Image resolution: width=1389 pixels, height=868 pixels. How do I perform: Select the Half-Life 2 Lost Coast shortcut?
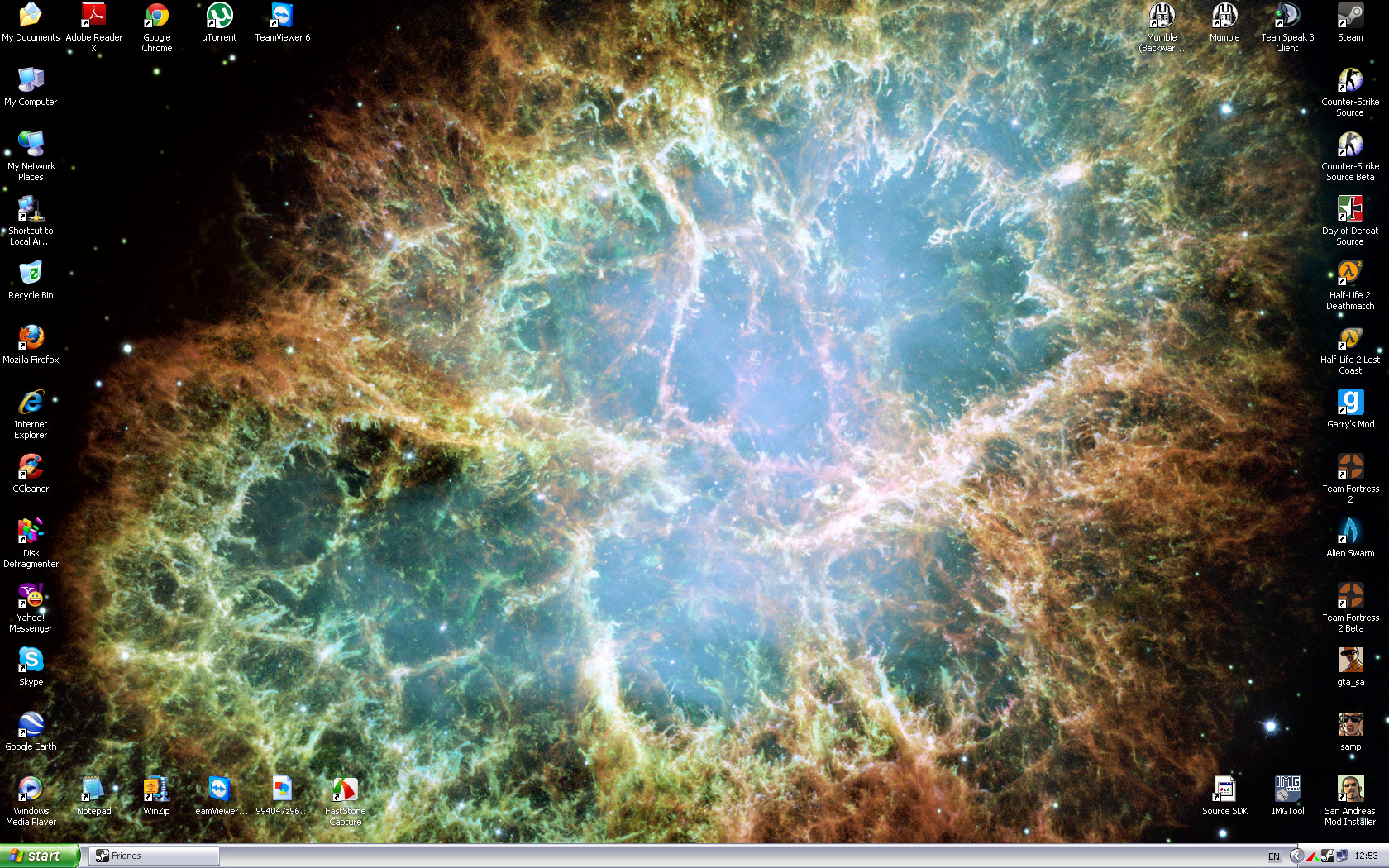click(1350, 350)
